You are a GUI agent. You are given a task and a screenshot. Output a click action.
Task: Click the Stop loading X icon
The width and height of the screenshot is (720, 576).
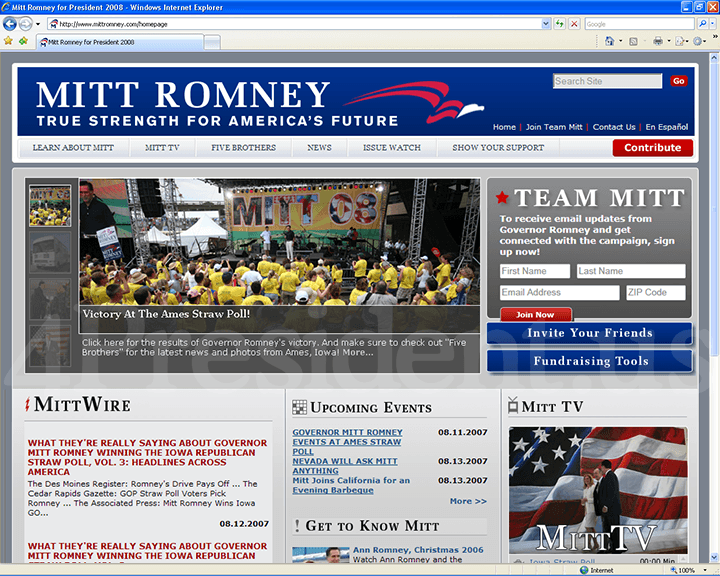[x=574, y=24]
